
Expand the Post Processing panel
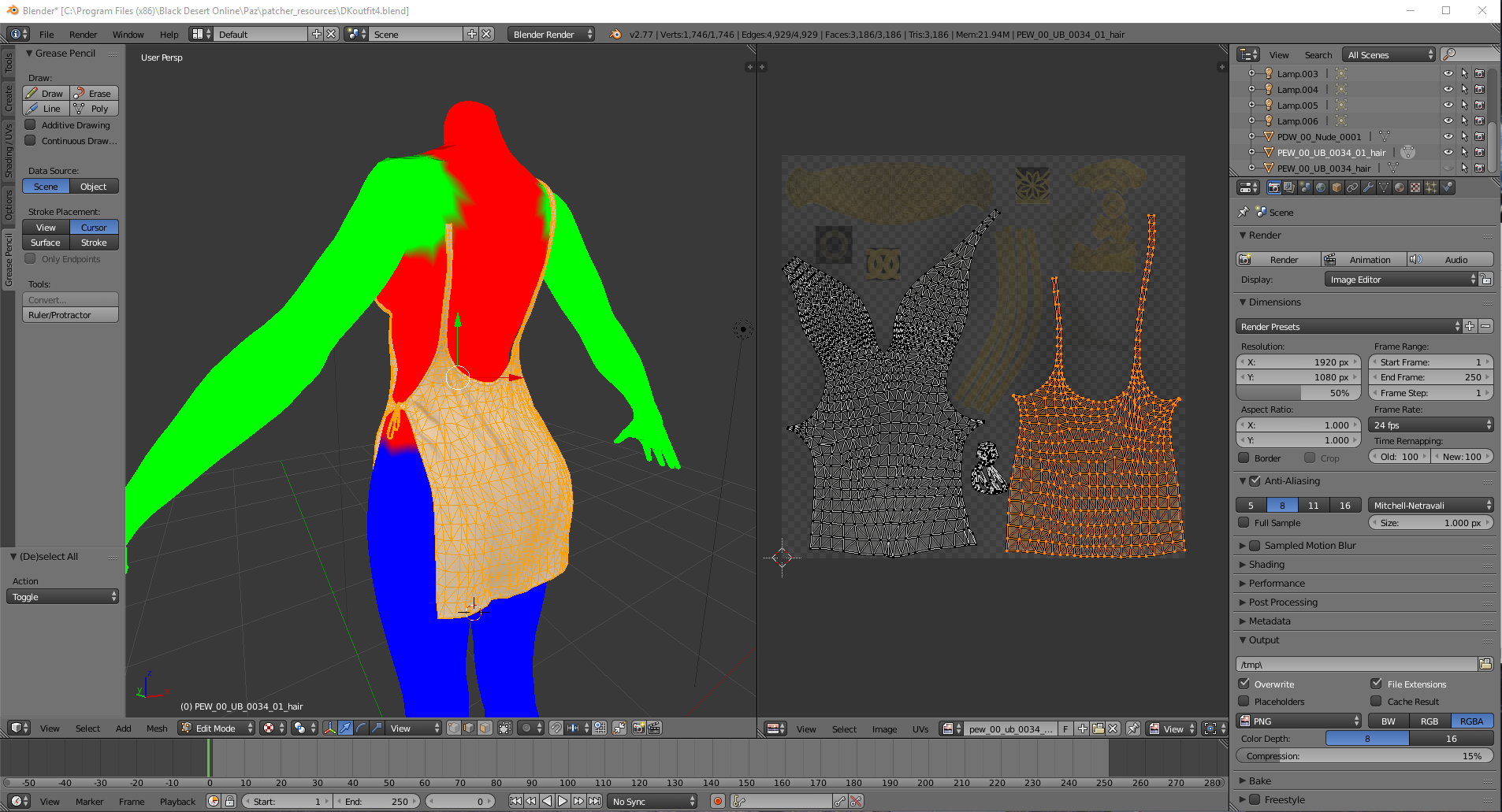(1283, 603)
